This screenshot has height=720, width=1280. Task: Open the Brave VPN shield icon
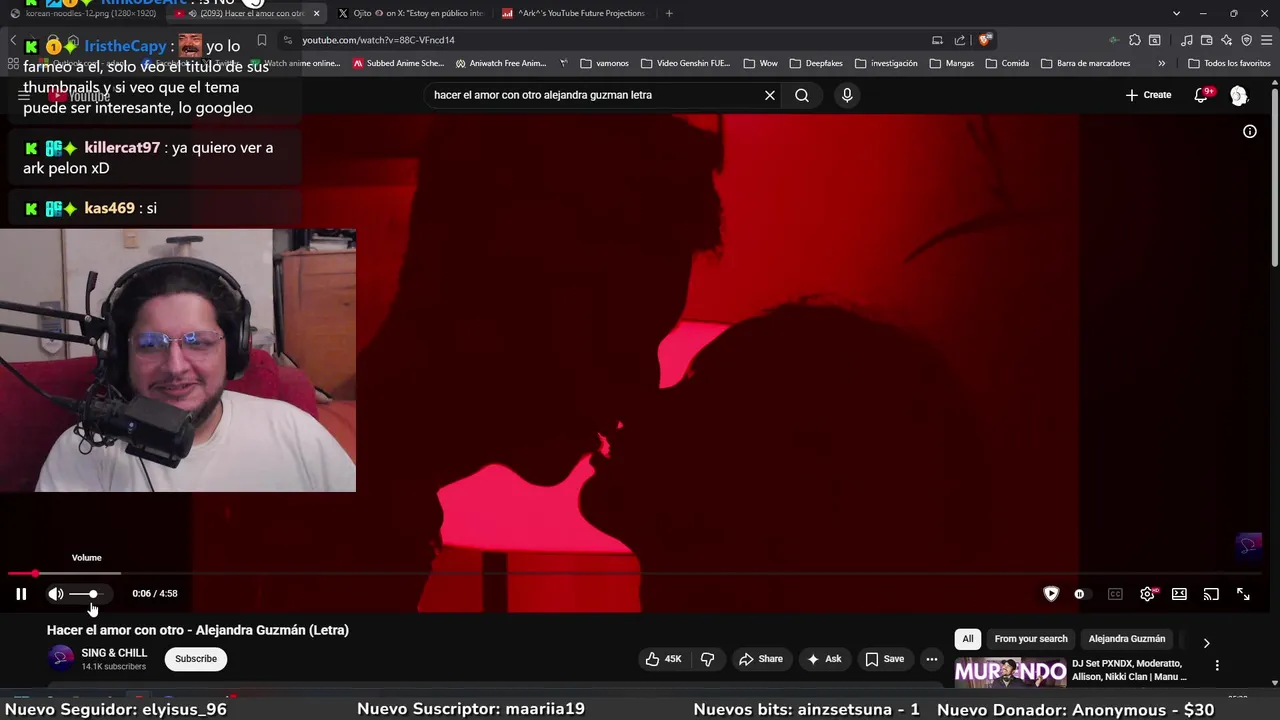pyautogui.click(x=1247, y=40)
